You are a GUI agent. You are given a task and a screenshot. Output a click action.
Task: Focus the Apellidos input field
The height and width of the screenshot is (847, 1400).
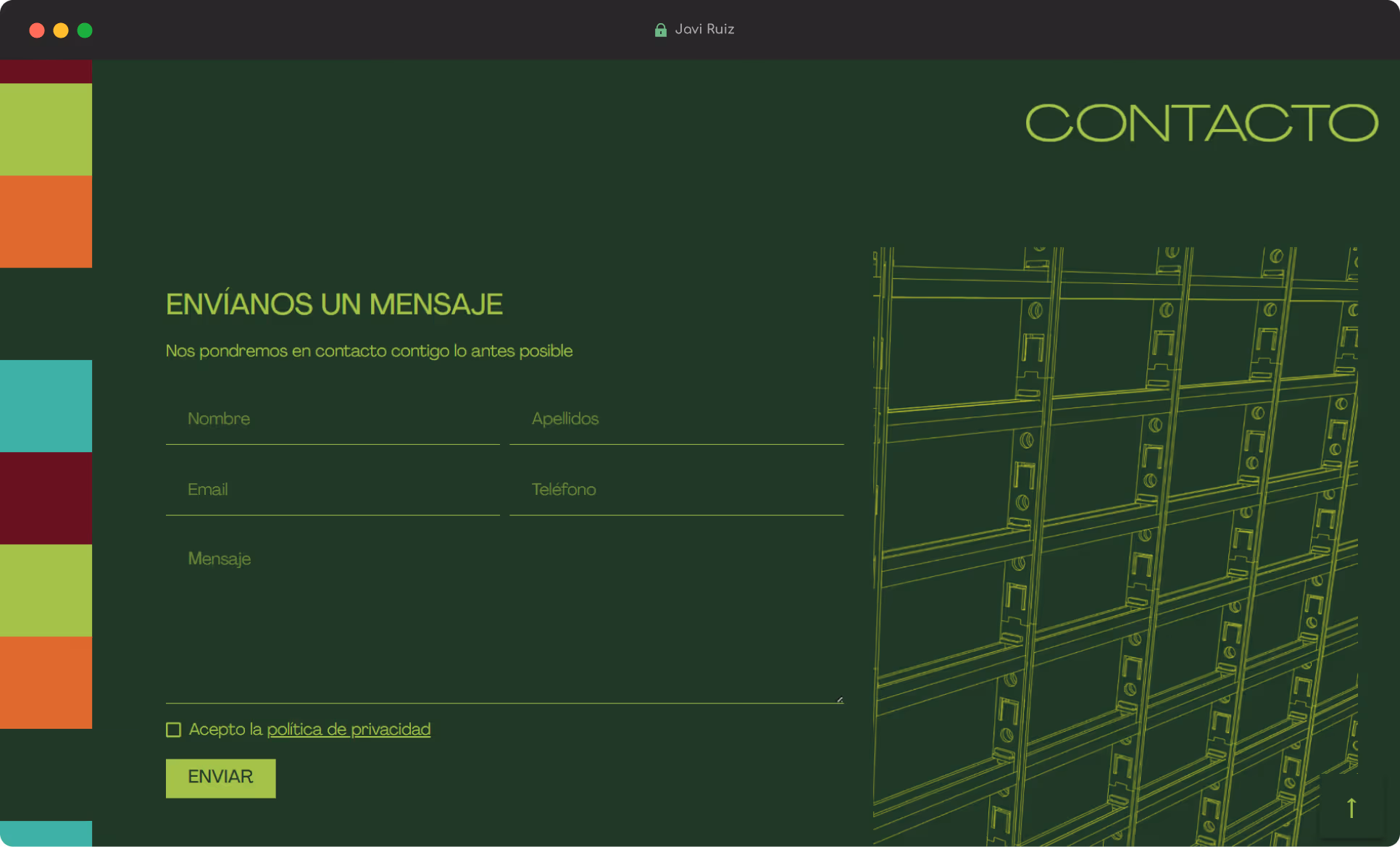(677, 420)
